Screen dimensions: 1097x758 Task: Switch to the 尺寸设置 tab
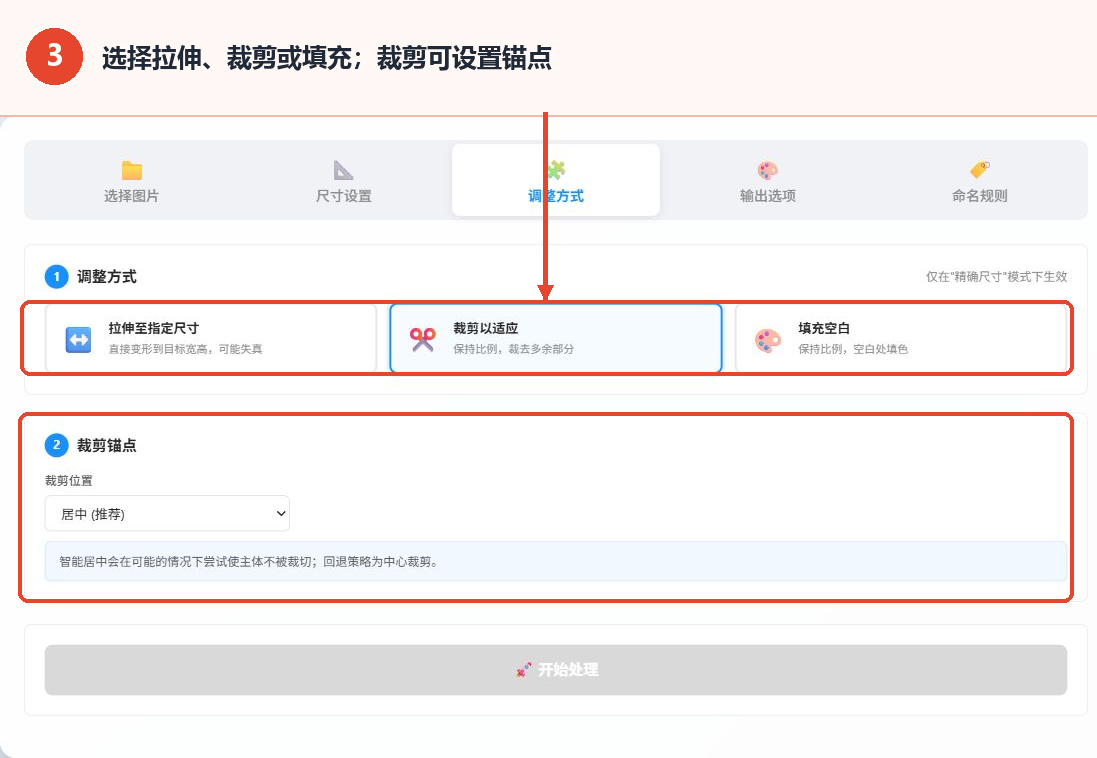pyautogui.click(x=344, y=181)
